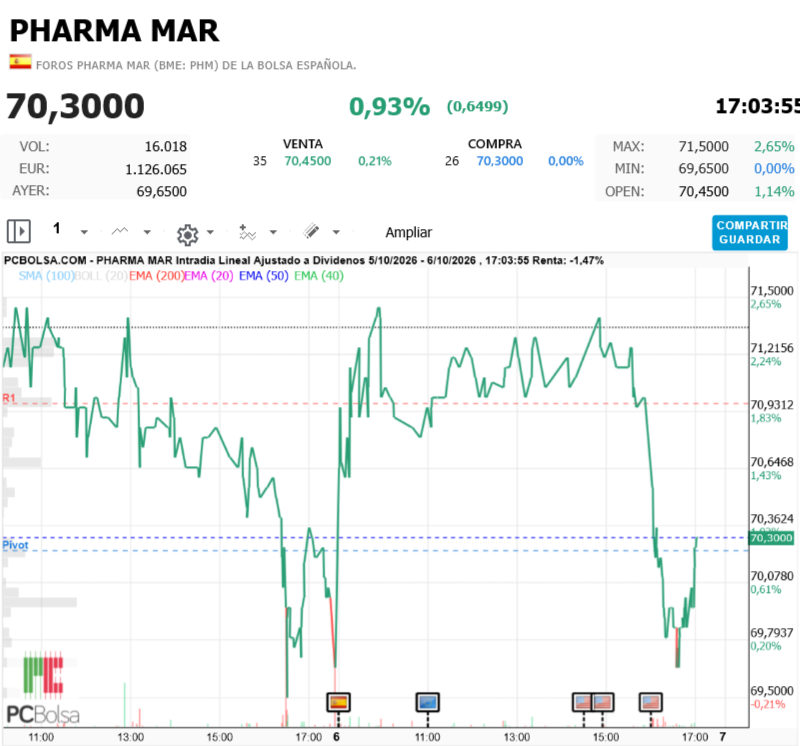This screenshot has width=800, height=746.
Task: Click the 0,93% change value
Action: (x=389, y=107)
